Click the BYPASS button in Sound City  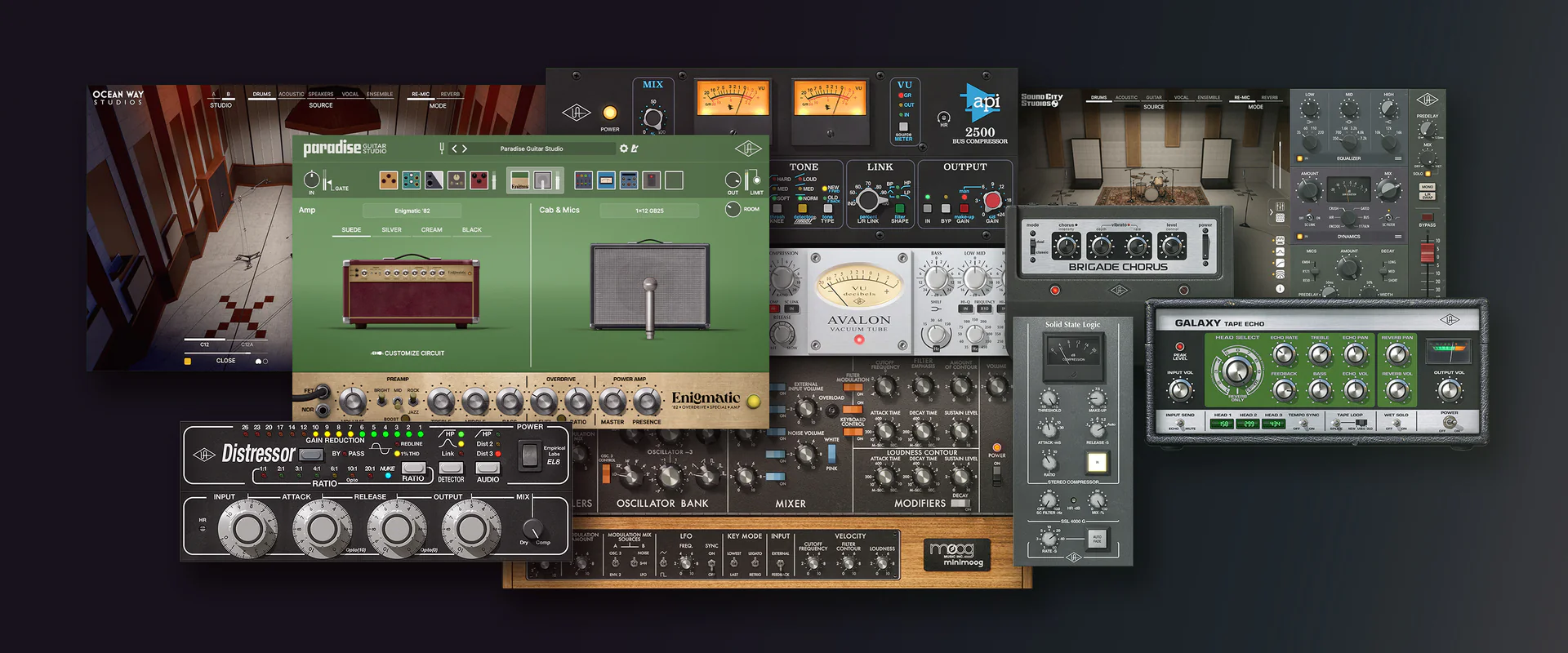tap(1427, 219)
